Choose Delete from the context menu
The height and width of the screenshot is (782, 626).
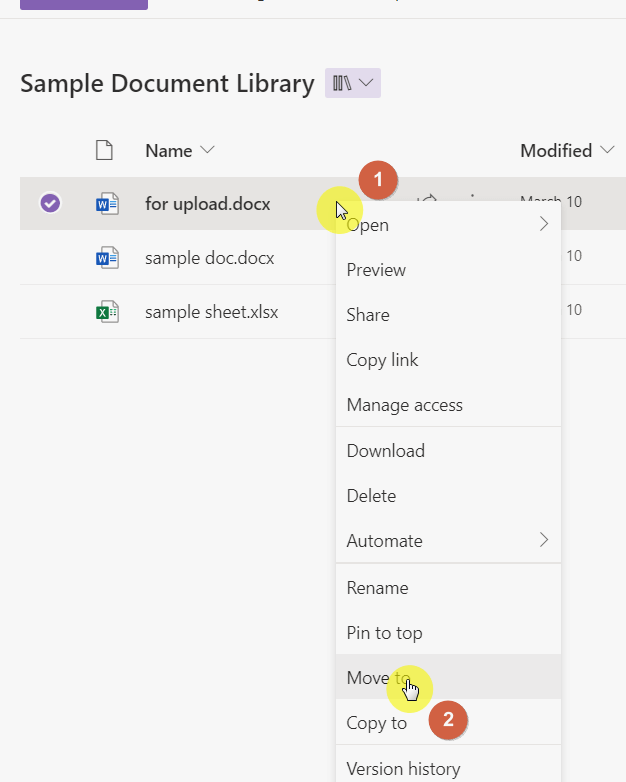pos(448,496)
